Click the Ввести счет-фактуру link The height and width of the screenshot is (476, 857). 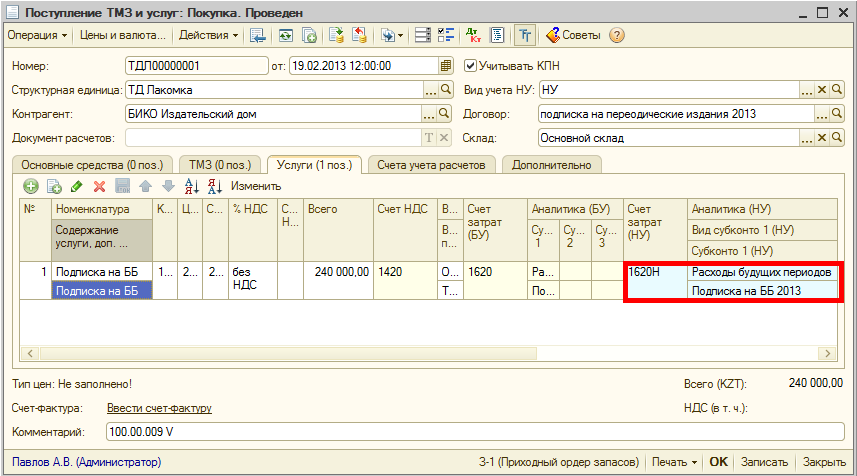point(159,408)
